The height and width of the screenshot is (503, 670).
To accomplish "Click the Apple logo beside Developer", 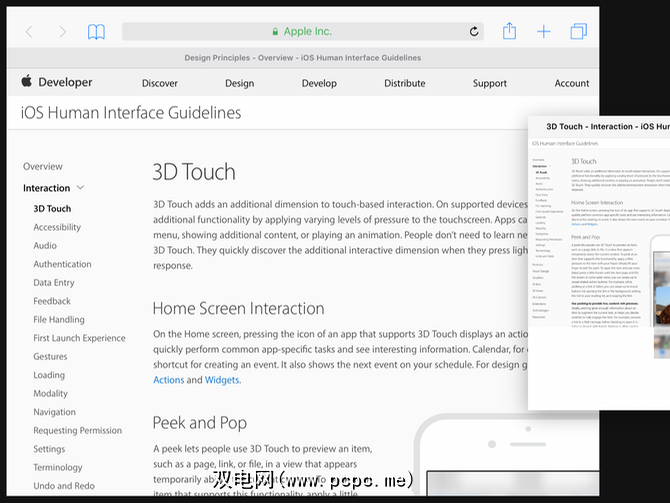I will 26,81.
